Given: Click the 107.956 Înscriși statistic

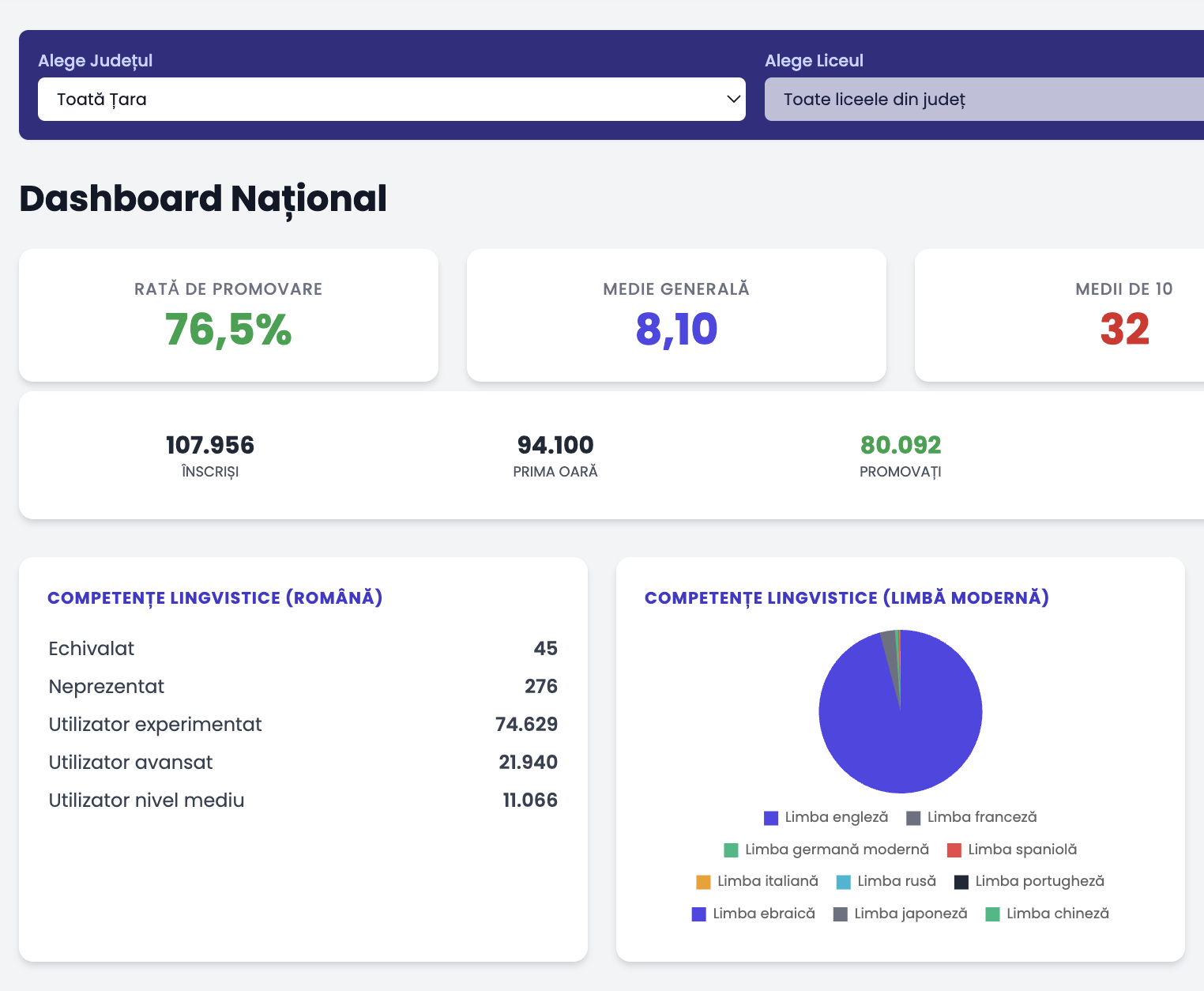Looking at the screenshot, I should click(210, 456).
